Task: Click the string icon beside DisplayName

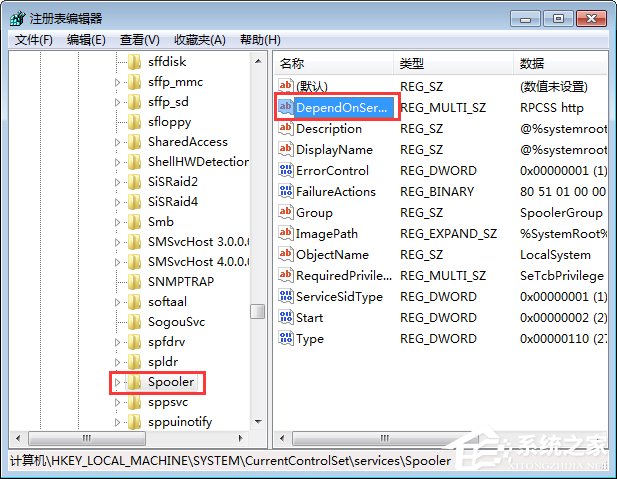Action: click(286, 149)
